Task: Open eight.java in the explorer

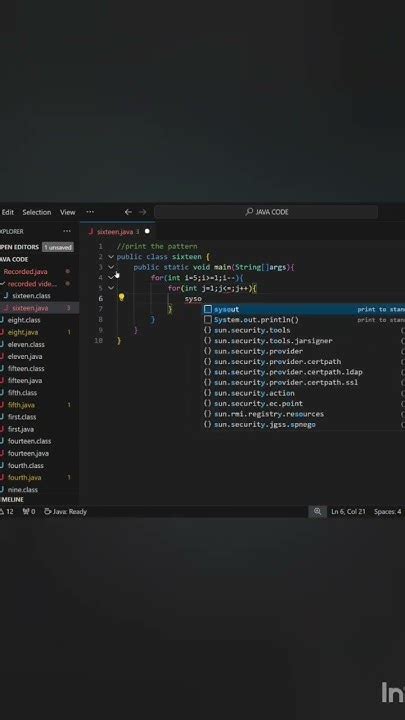Action: 23,332
